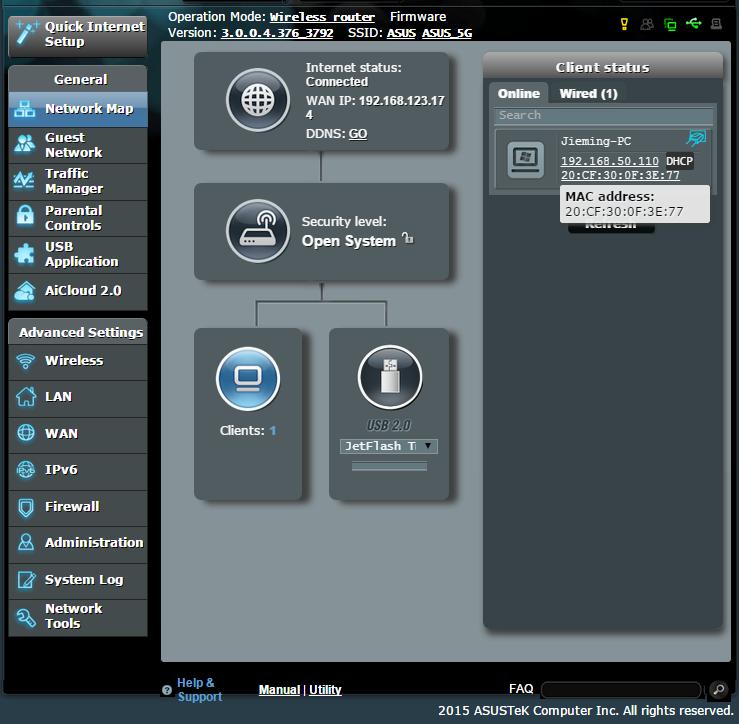
Task: Switch to Wired (1) tab
Action: tap(588, 94)
